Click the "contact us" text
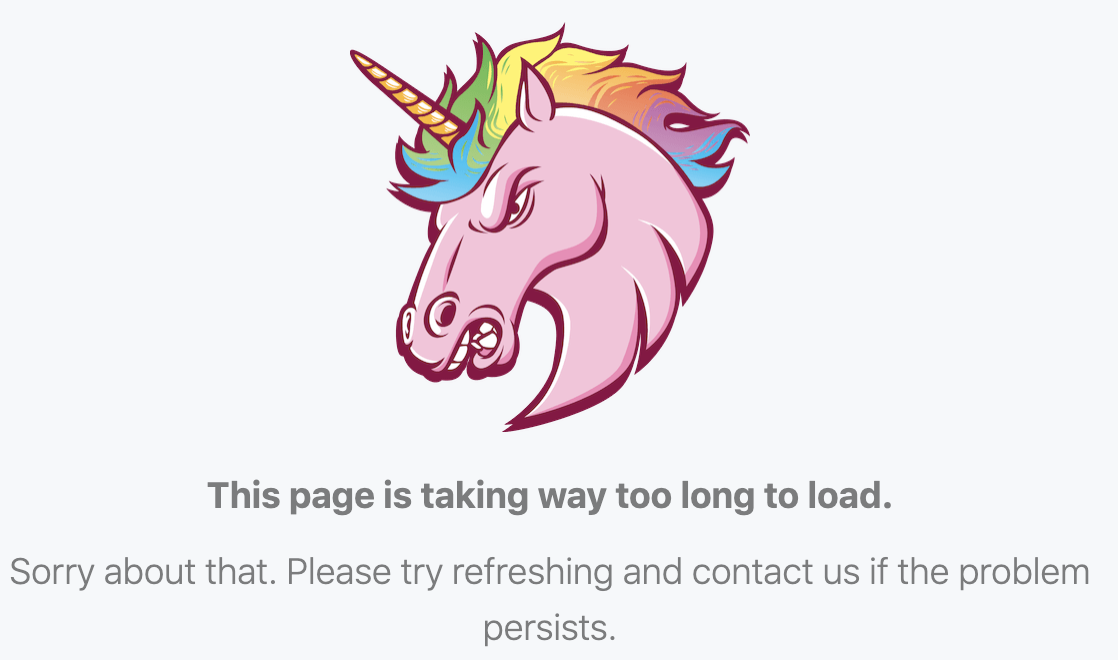1118x660 pixels. pyautogui.click(x=776, y=572)
